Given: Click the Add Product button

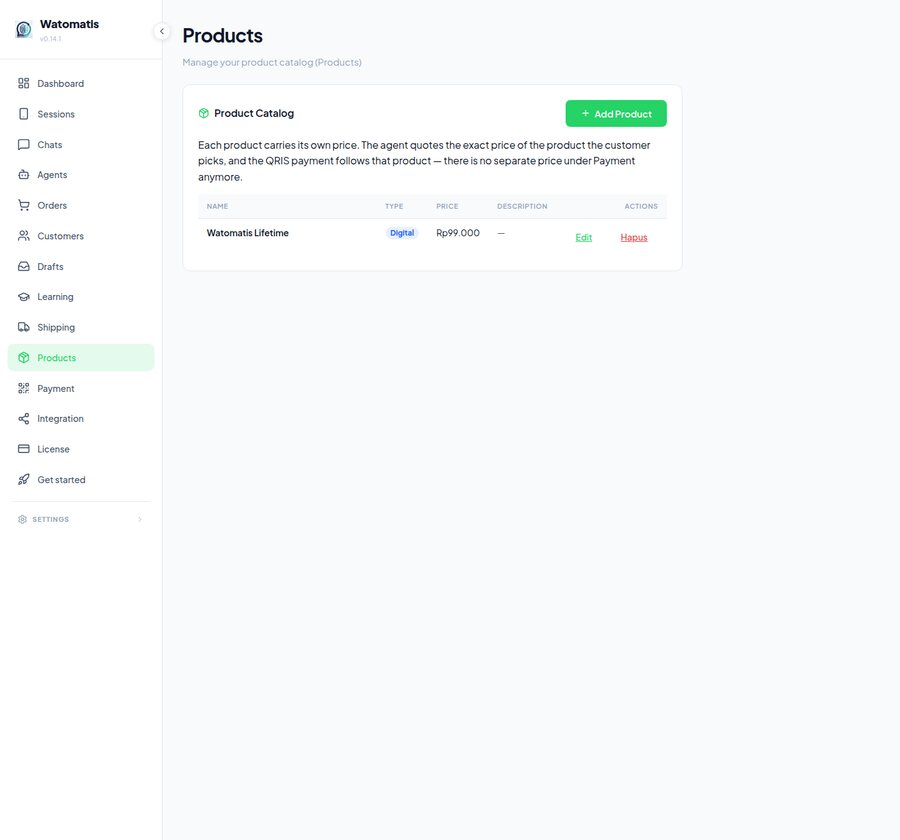Looking at the screenshot, I should click(616, 114).
